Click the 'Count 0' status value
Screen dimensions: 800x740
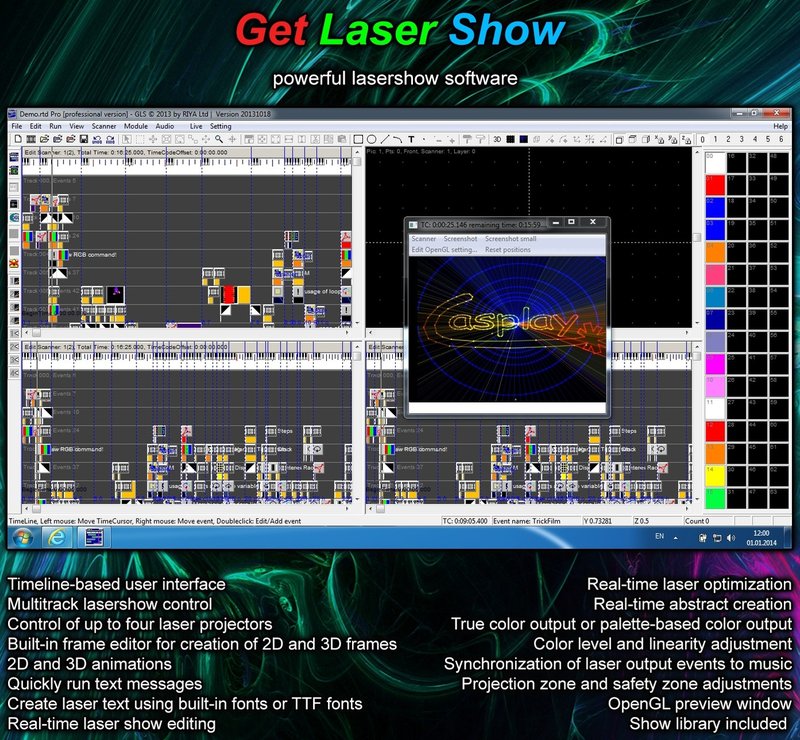coord(697,521)
